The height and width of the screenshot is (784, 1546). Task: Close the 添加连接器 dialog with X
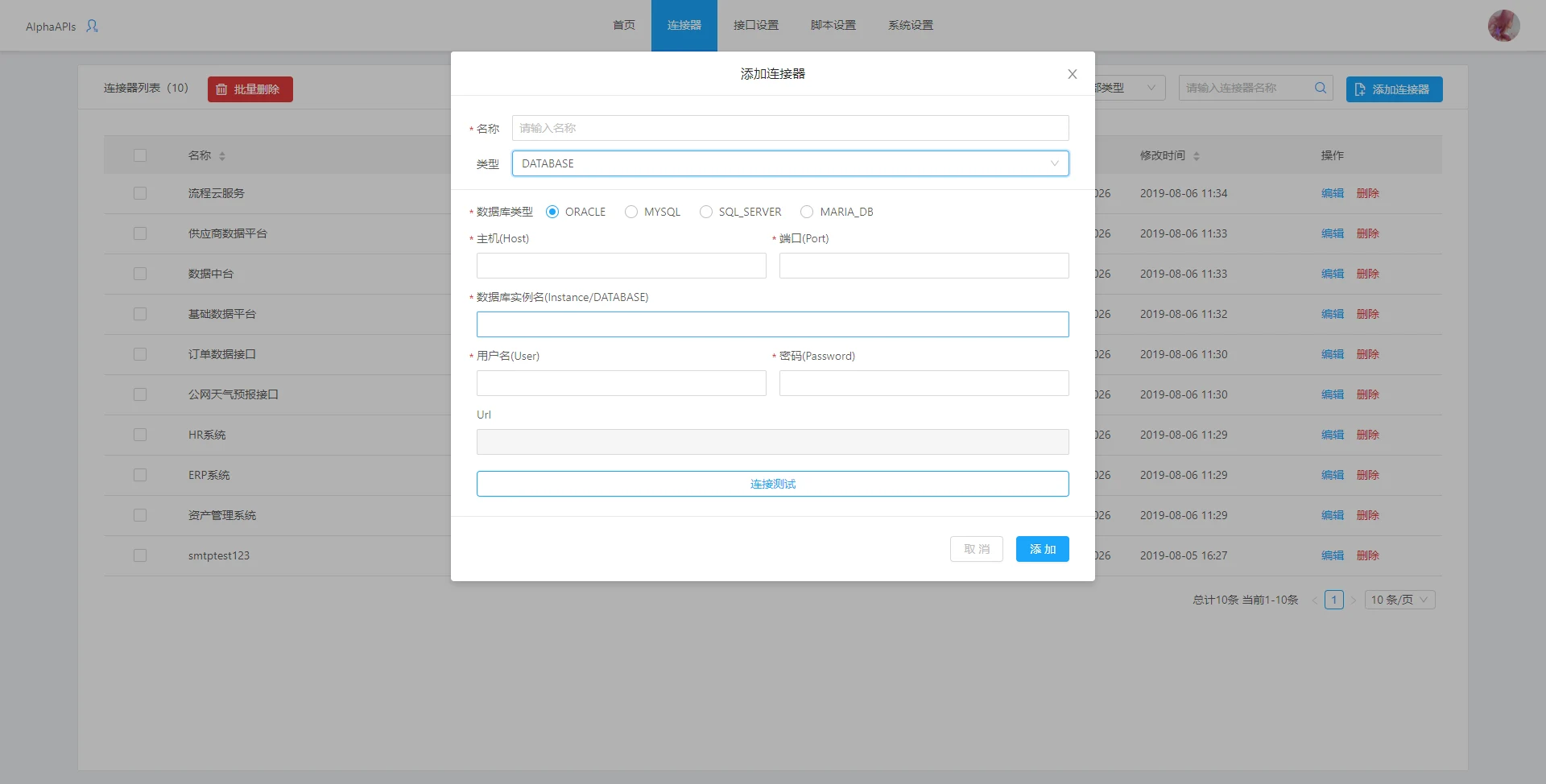point(1072,74)
